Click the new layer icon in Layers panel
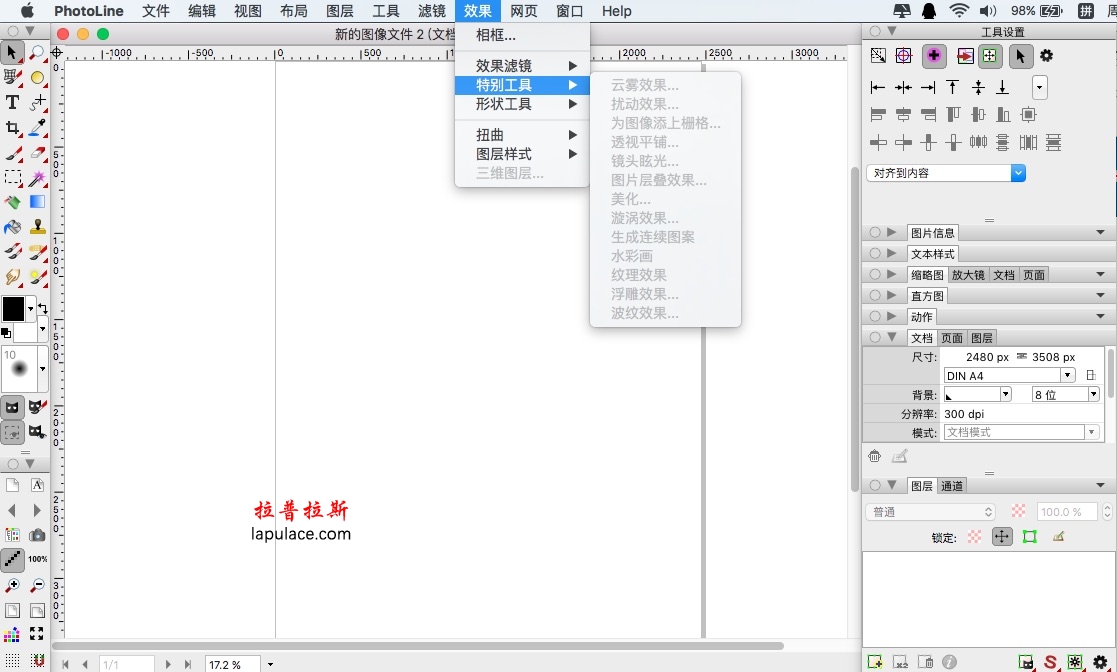Screen dimensions: 1117x672 (875, 662)
